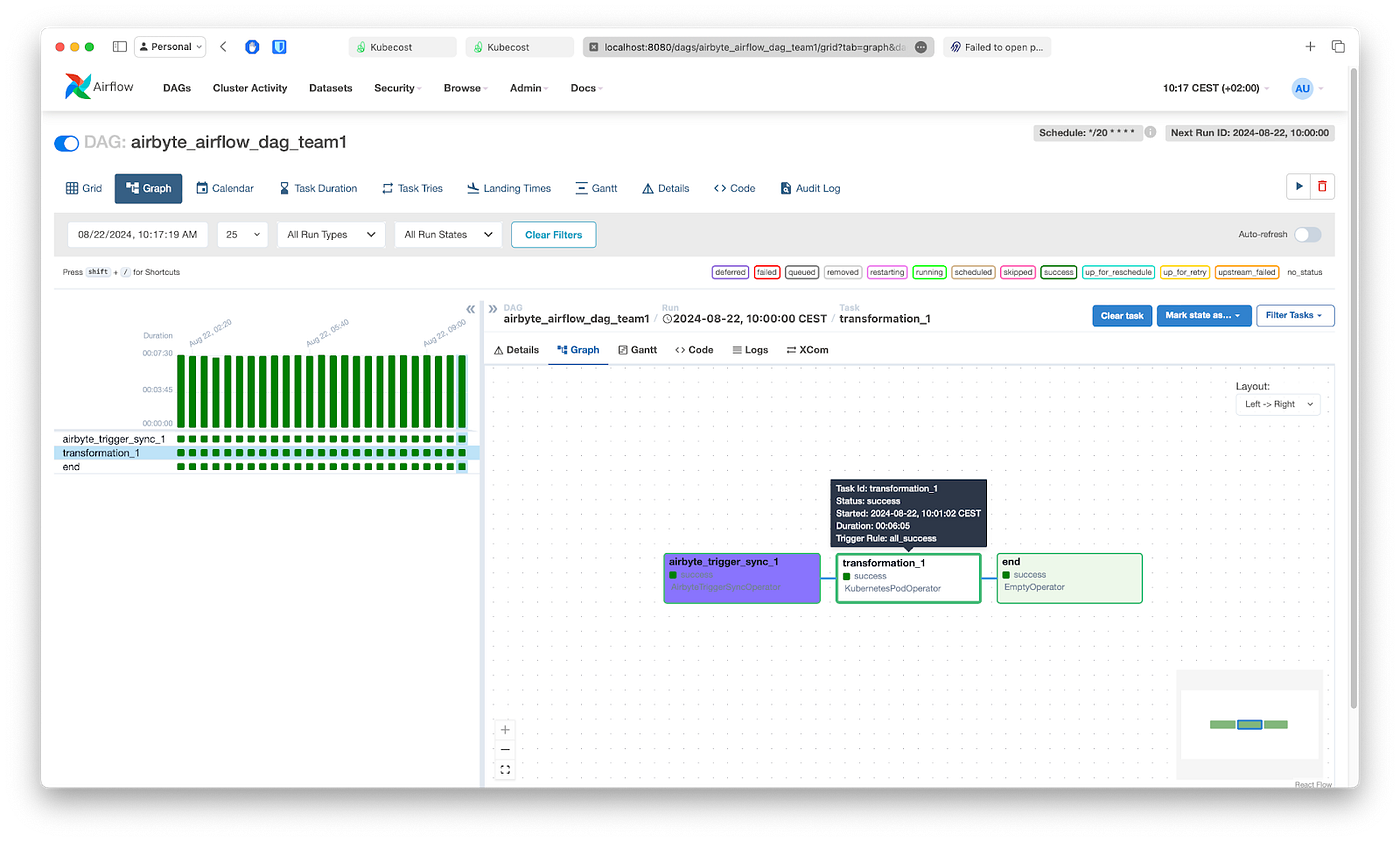The height and width of the screenshot is (842, 1400).
Task: Open the task Details tab
Action: 517,350
